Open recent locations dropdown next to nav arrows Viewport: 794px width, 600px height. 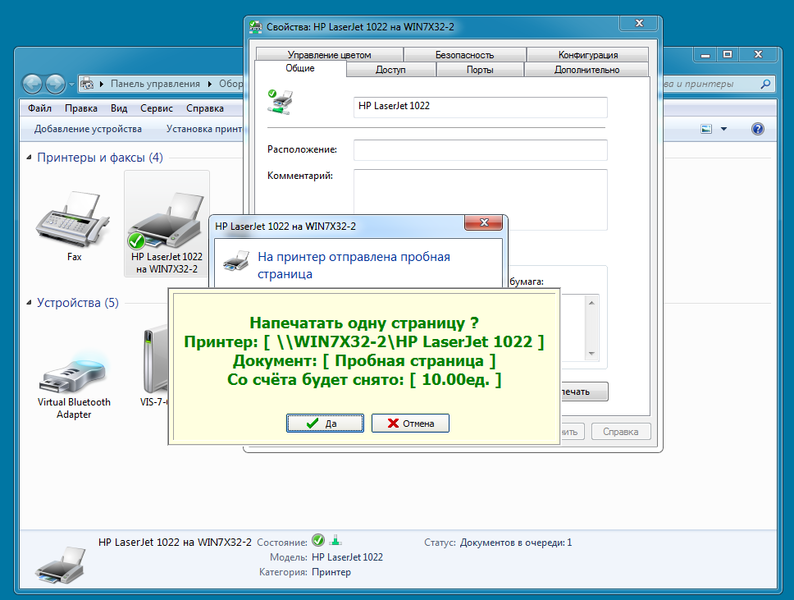click(x=71, y=84)
